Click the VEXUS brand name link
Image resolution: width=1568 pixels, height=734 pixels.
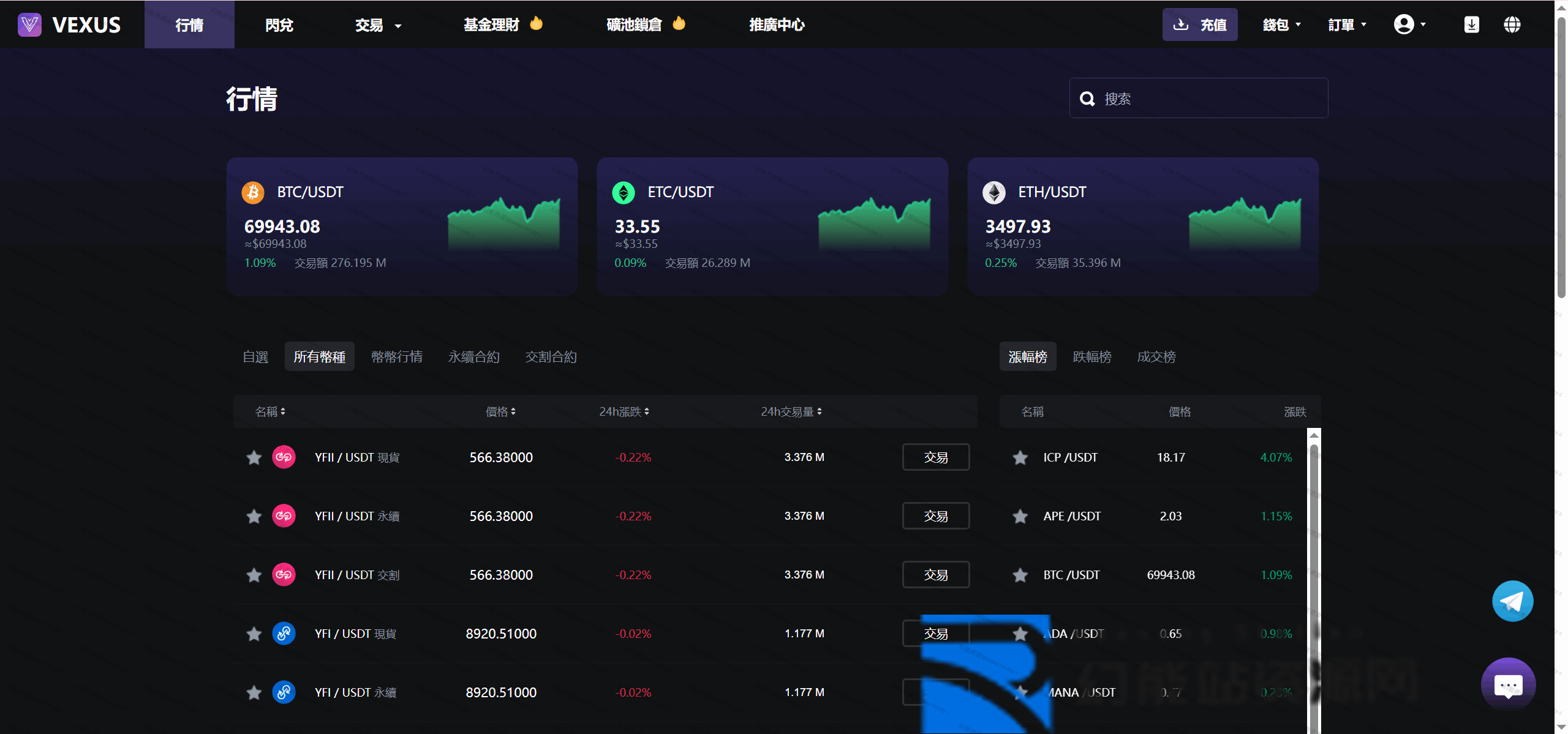[x=86, y=24]
